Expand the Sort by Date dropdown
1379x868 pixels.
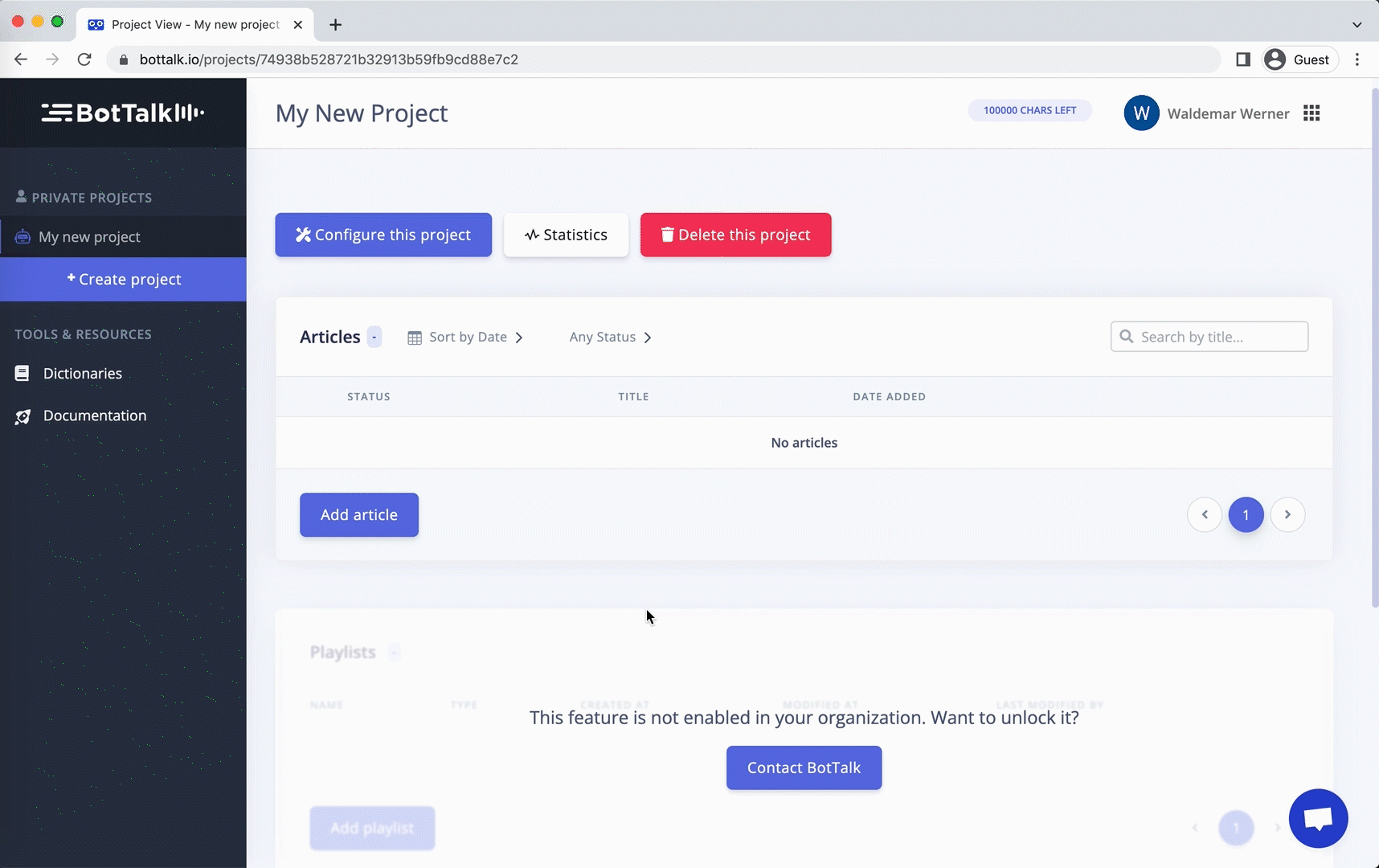pyautogui.click(x=466, y=338)
